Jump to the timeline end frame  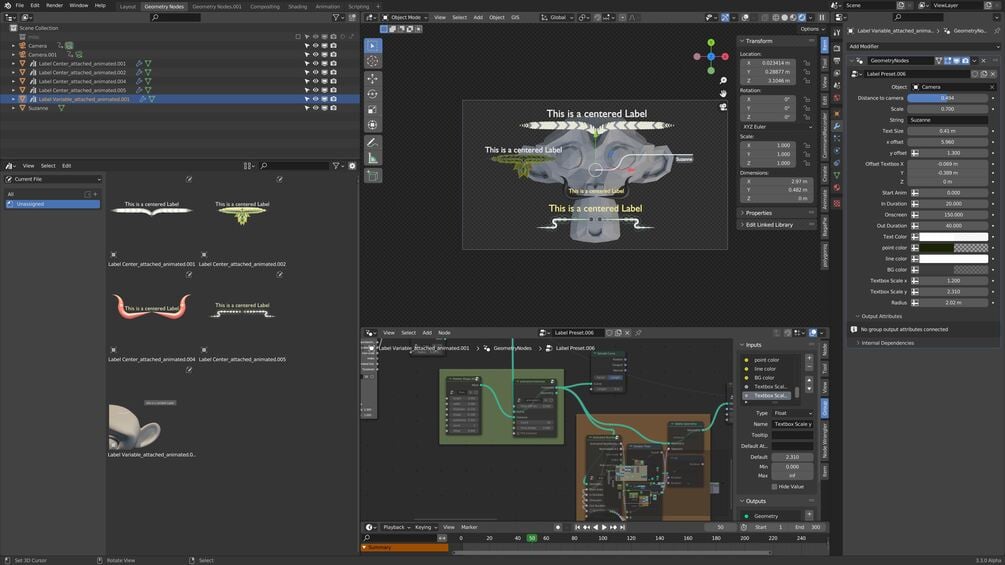622,527
